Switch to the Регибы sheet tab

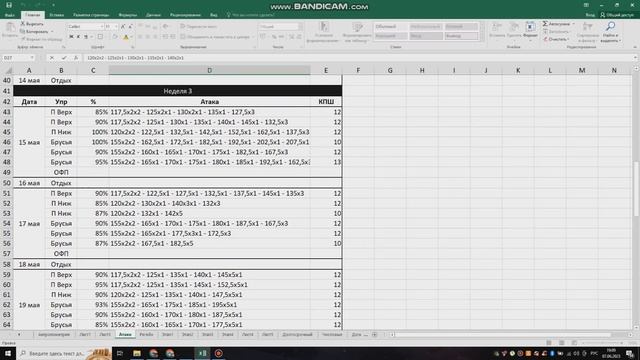(146, 334)
